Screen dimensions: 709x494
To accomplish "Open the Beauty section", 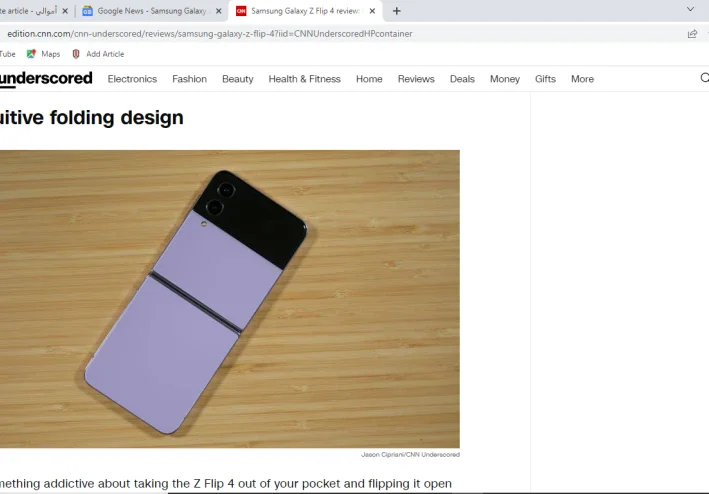I will (x=237, y=79).
